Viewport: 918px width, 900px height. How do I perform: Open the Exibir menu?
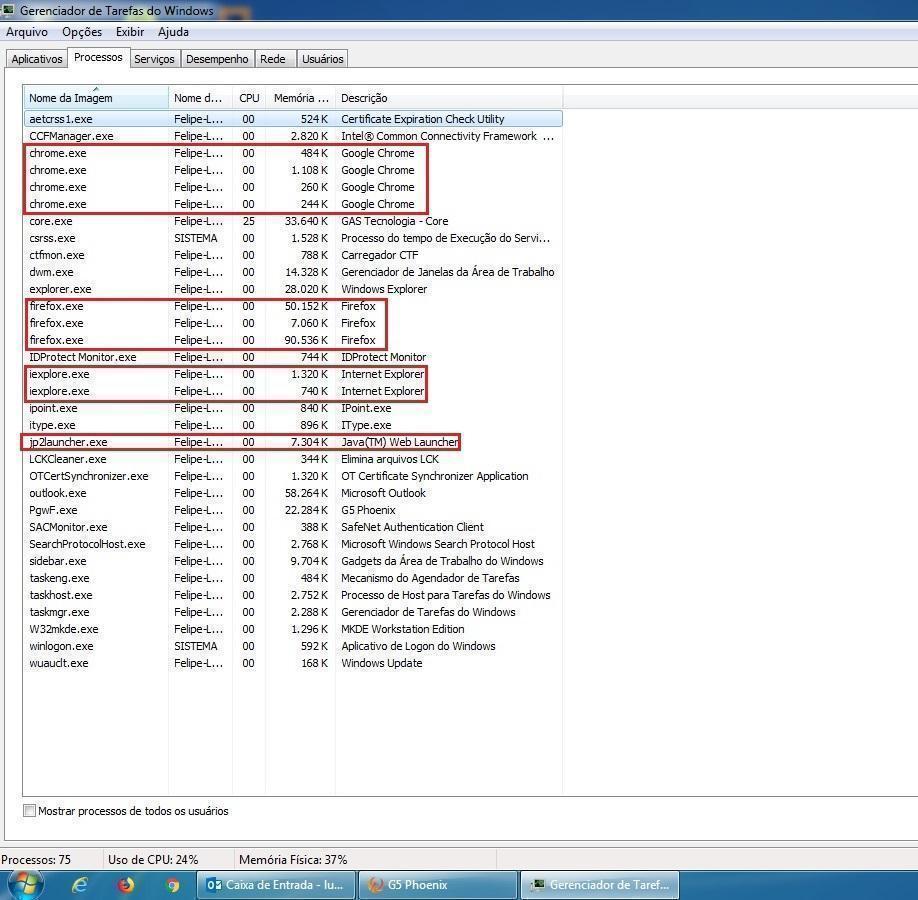tap(130, 32)
